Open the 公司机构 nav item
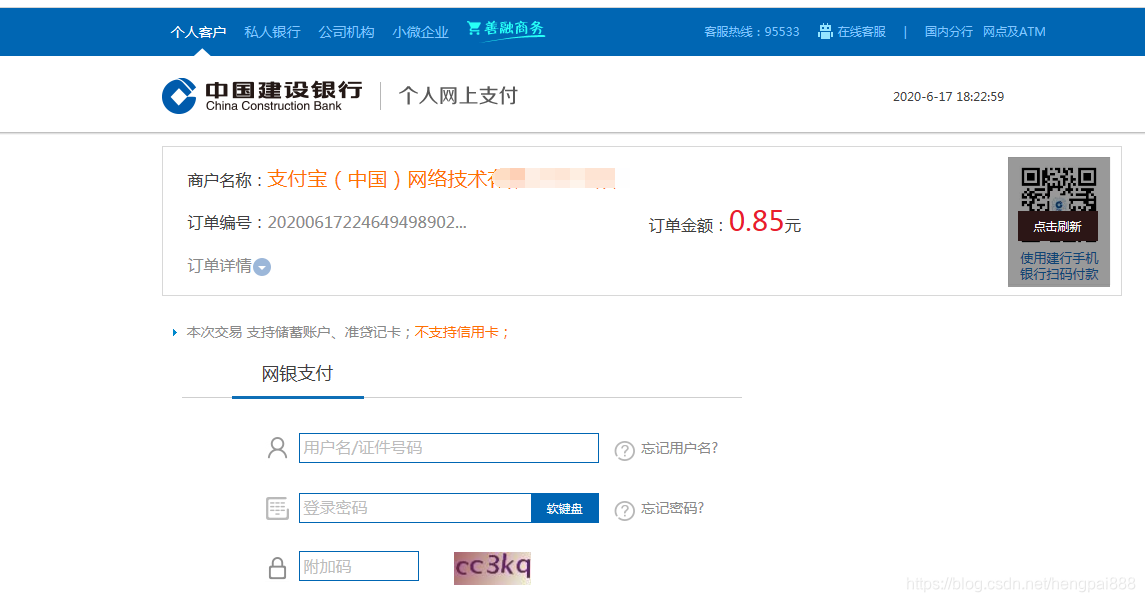The height and width of the screenshot is (602, 1145). tap(346, 32)
